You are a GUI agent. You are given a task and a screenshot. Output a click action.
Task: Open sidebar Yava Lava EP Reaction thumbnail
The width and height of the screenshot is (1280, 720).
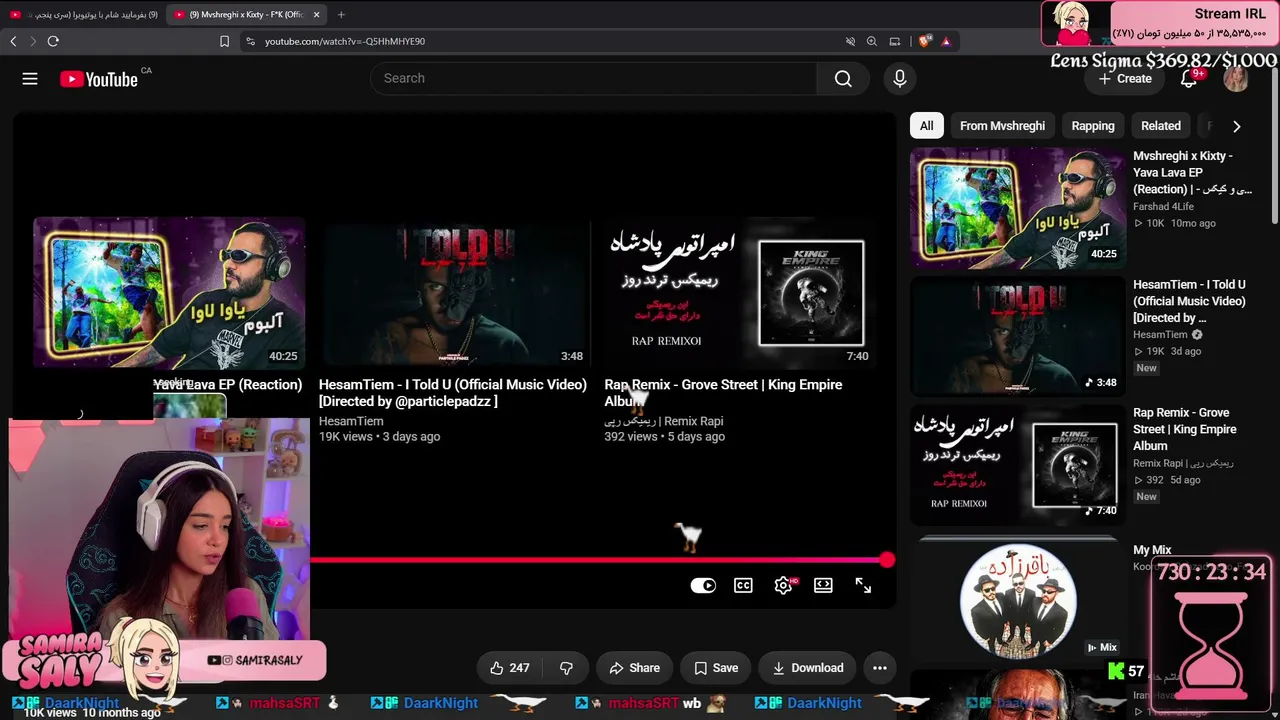1017,208
